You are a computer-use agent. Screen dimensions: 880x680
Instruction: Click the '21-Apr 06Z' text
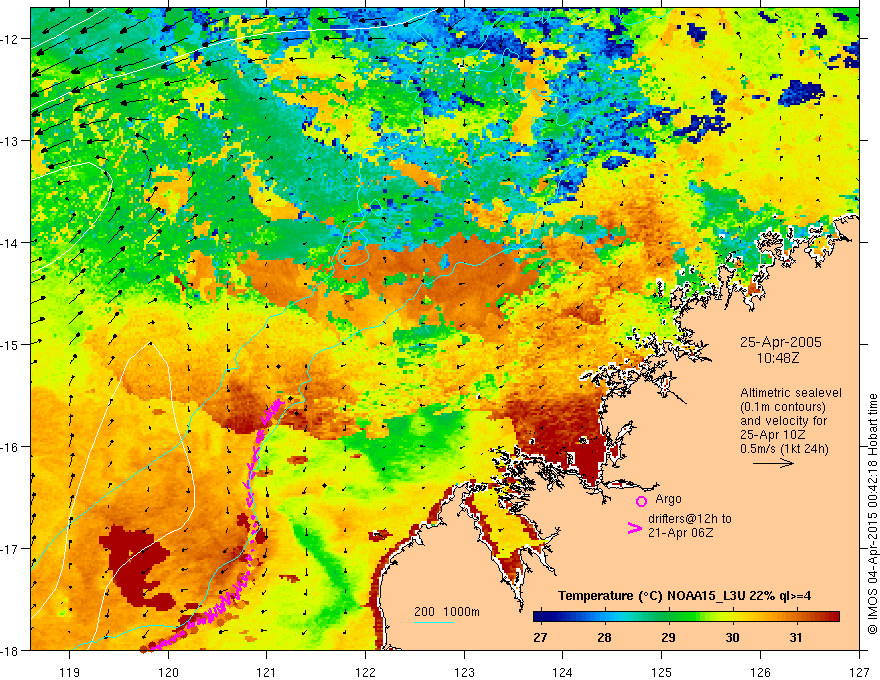click(x=680, y=533)
